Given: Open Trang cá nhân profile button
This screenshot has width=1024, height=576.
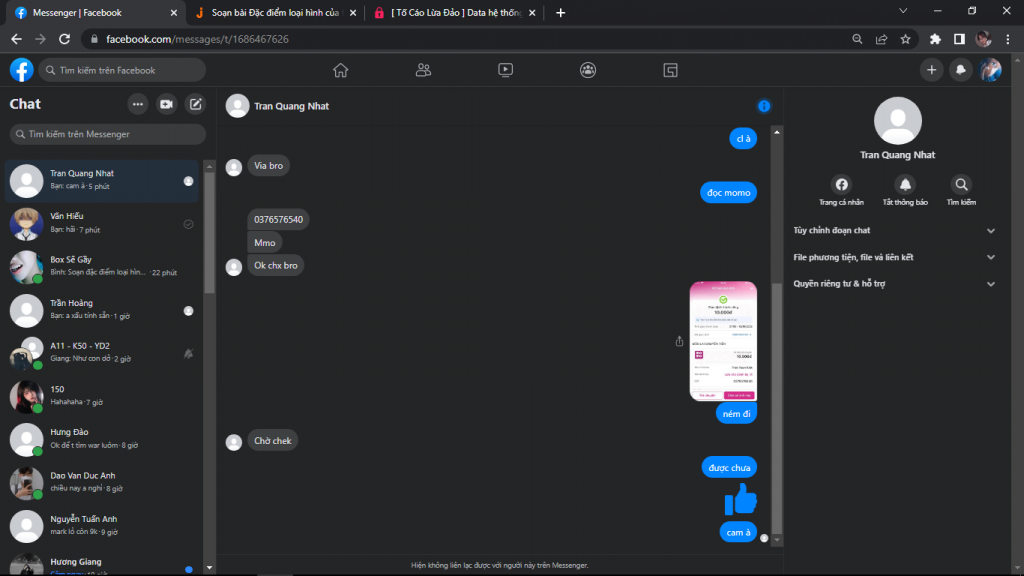Looking at the screenshot, I should pos(841,185).
